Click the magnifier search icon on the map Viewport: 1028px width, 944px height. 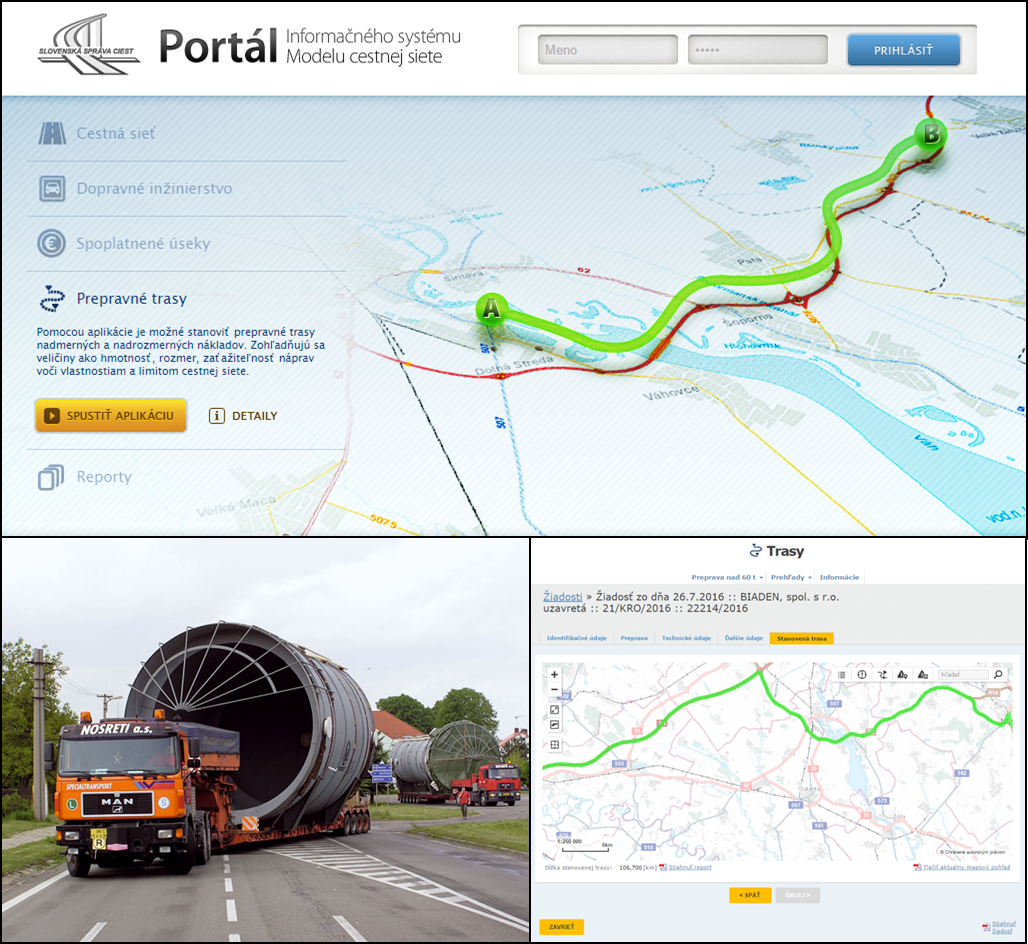click(998, 675)
